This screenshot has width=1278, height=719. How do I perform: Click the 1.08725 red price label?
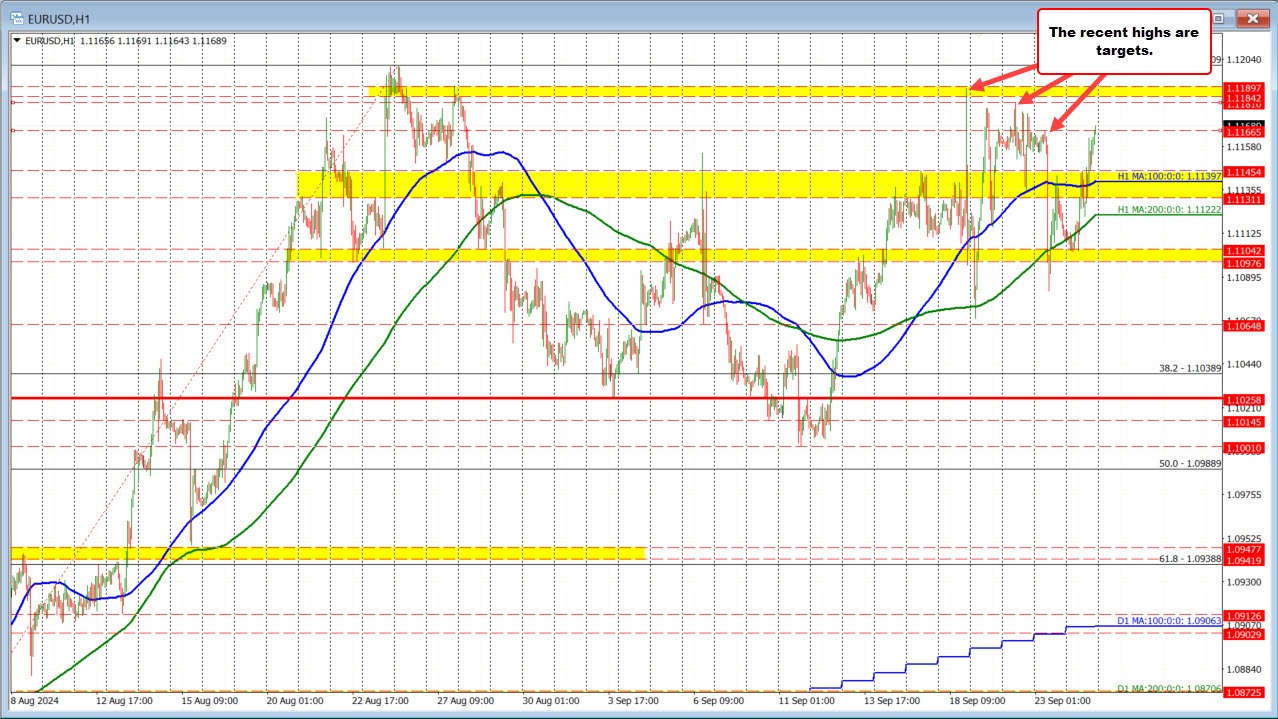[1243, 692]
